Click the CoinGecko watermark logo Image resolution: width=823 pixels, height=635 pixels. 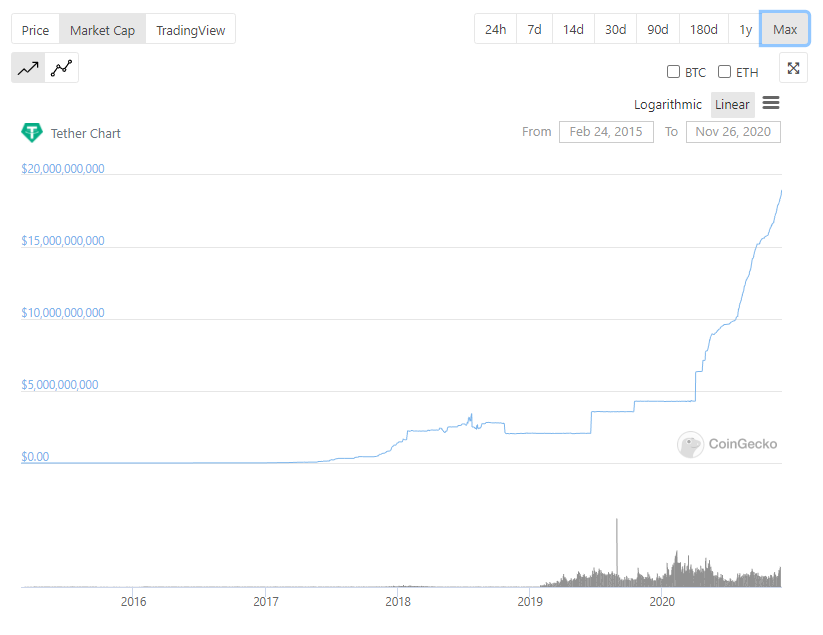689,444
